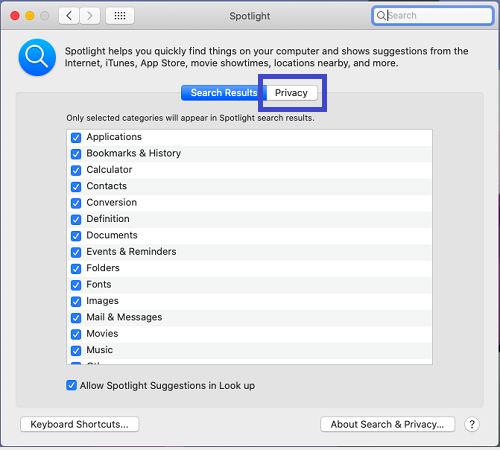This screenshot has width=500, height=450.
Task: Select the Applications label text
Action: pos(114,137)
